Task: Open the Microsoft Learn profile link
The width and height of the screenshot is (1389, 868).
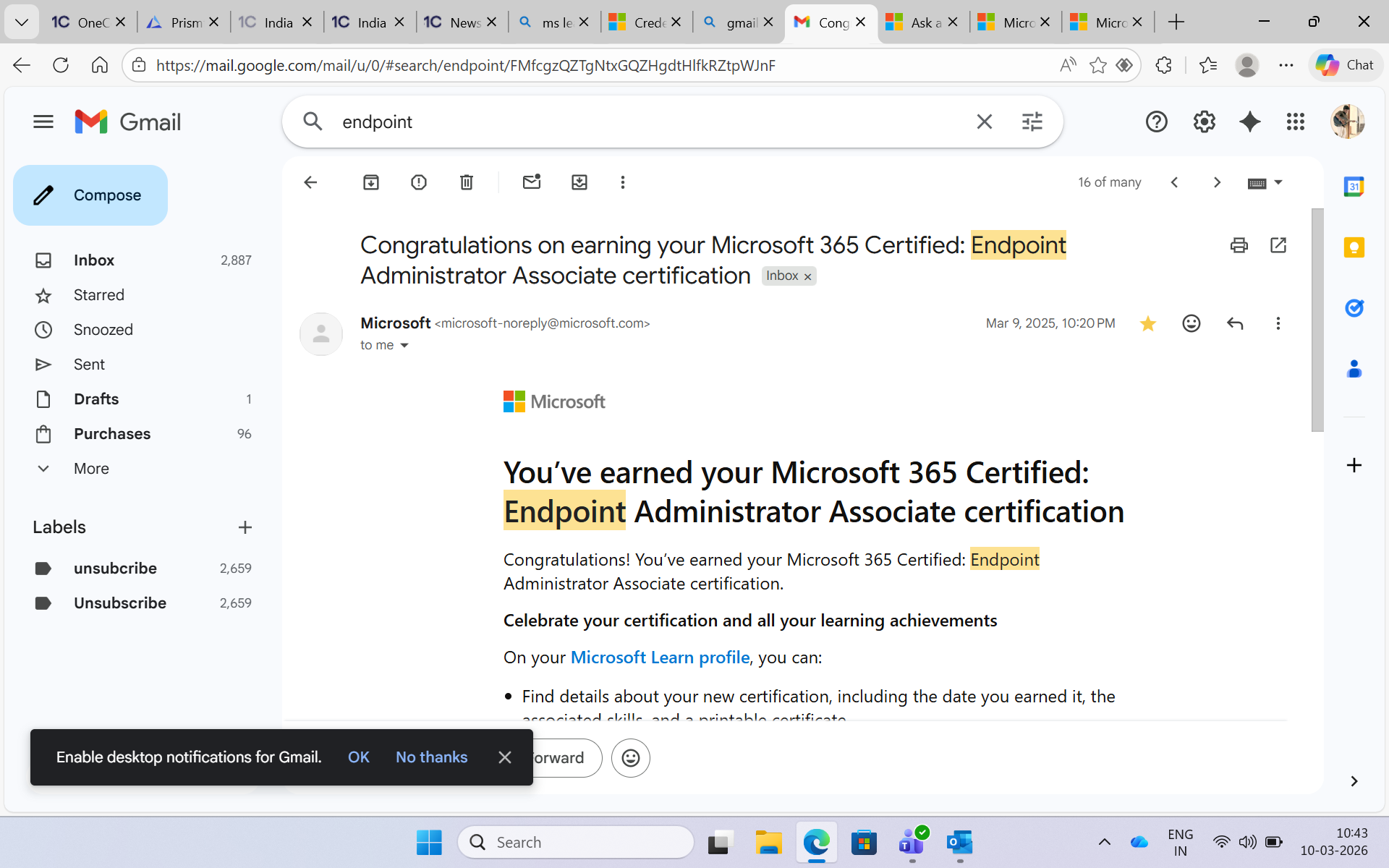Action: [660, 658]
